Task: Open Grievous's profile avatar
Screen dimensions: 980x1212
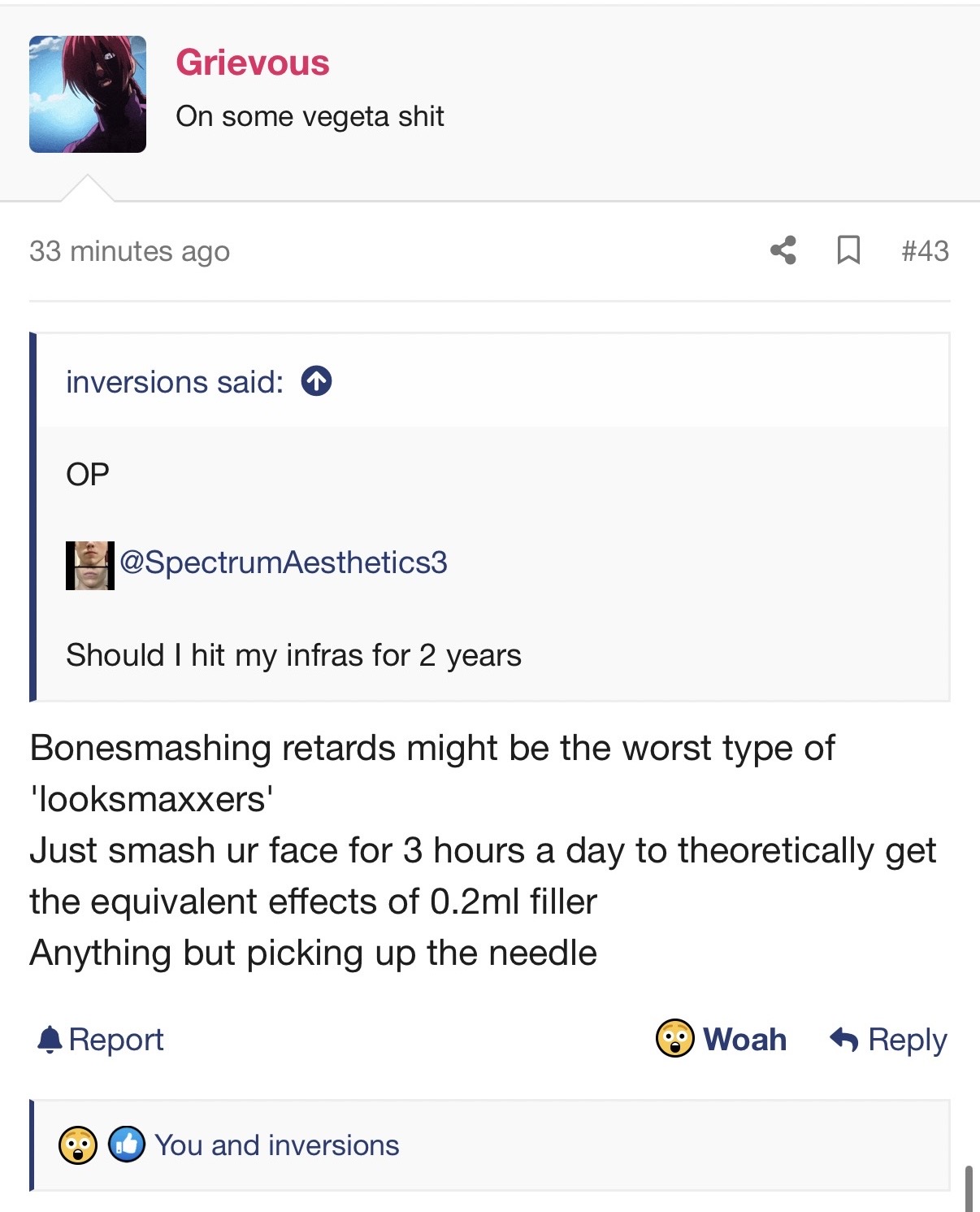Action: click(88, 94)
